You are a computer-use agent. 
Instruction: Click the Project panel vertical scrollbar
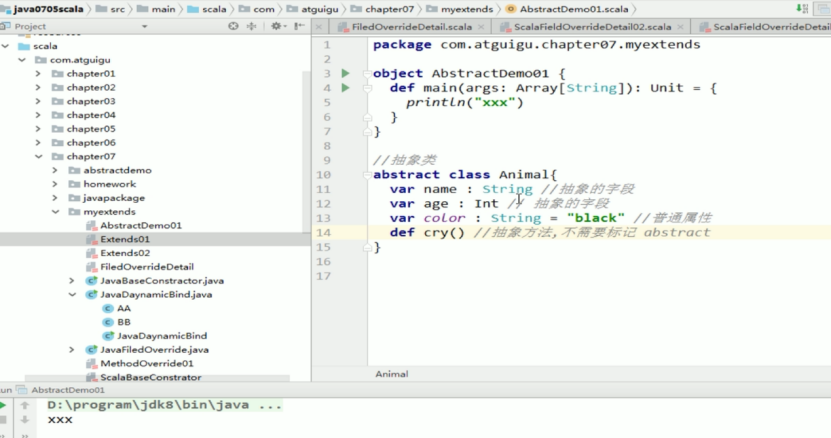click(x=306, y=151)
